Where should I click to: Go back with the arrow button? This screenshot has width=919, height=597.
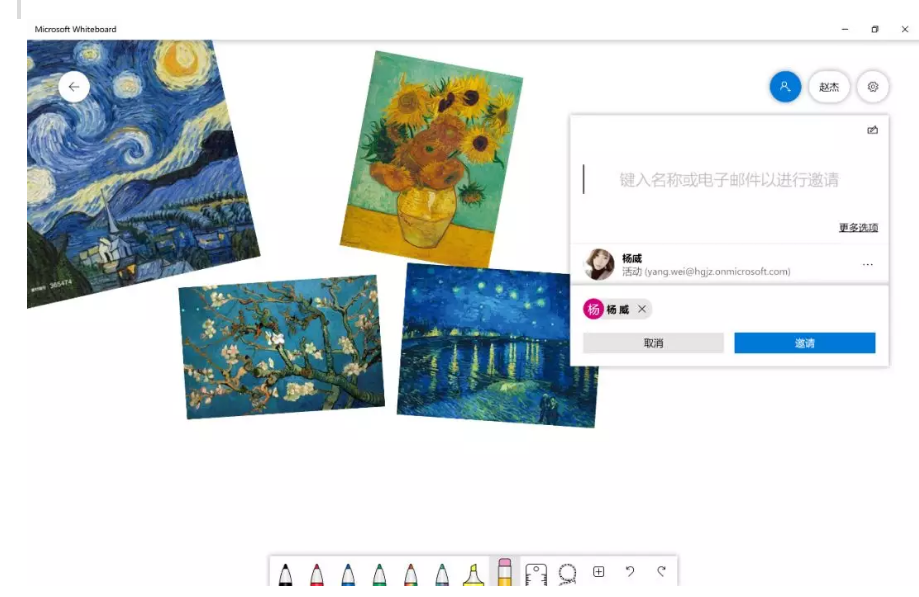[x=74, y=87]
